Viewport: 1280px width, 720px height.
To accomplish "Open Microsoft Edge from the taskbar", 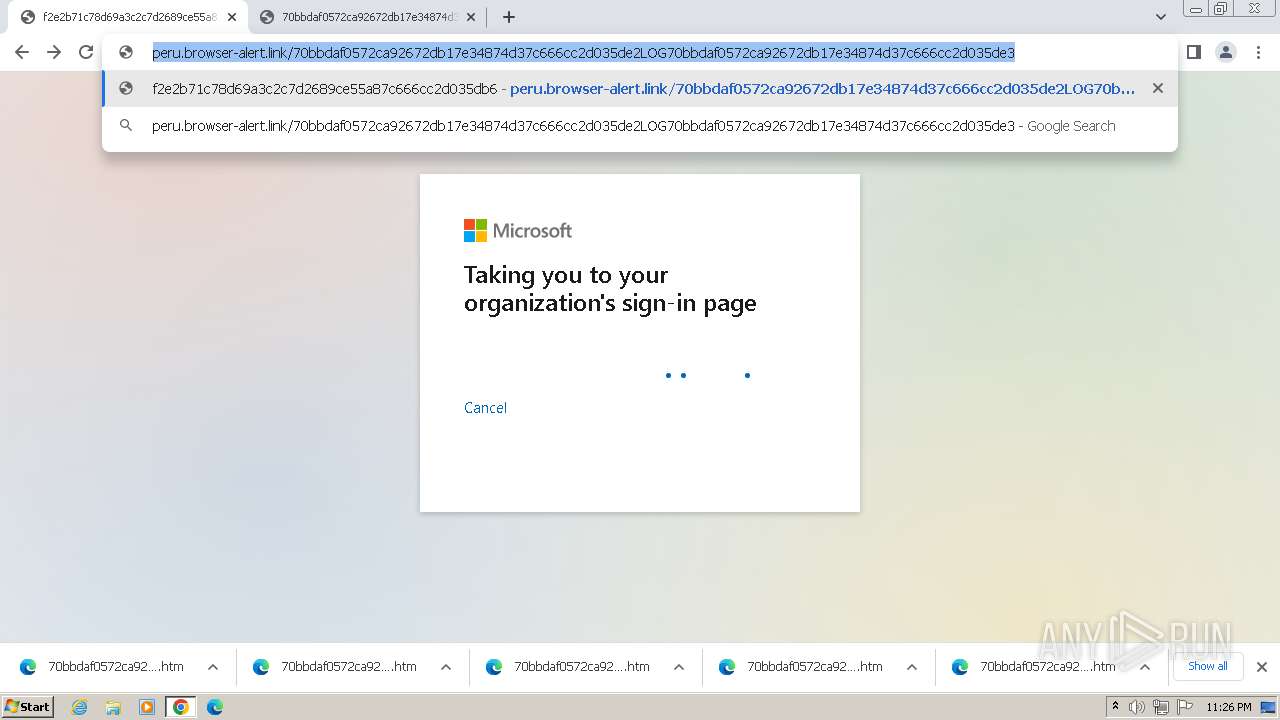I will click(215, 707).
